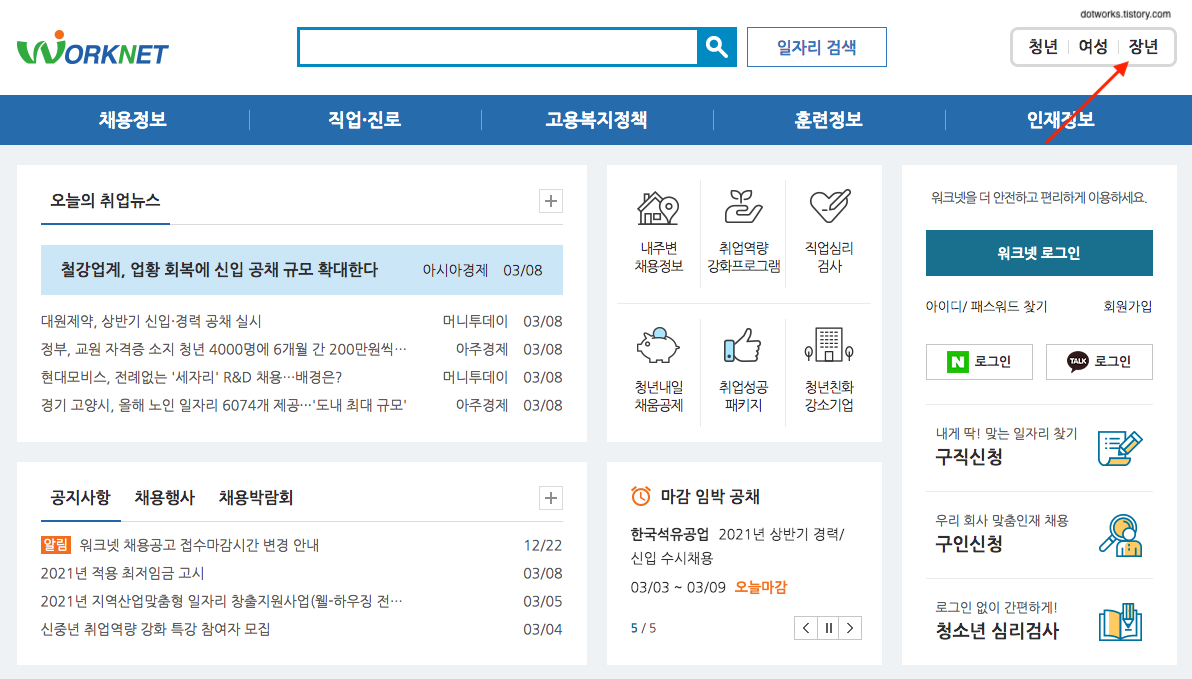Log in with the KakaoTalk icon
1192x679 pixels.
coord(1099,361)
